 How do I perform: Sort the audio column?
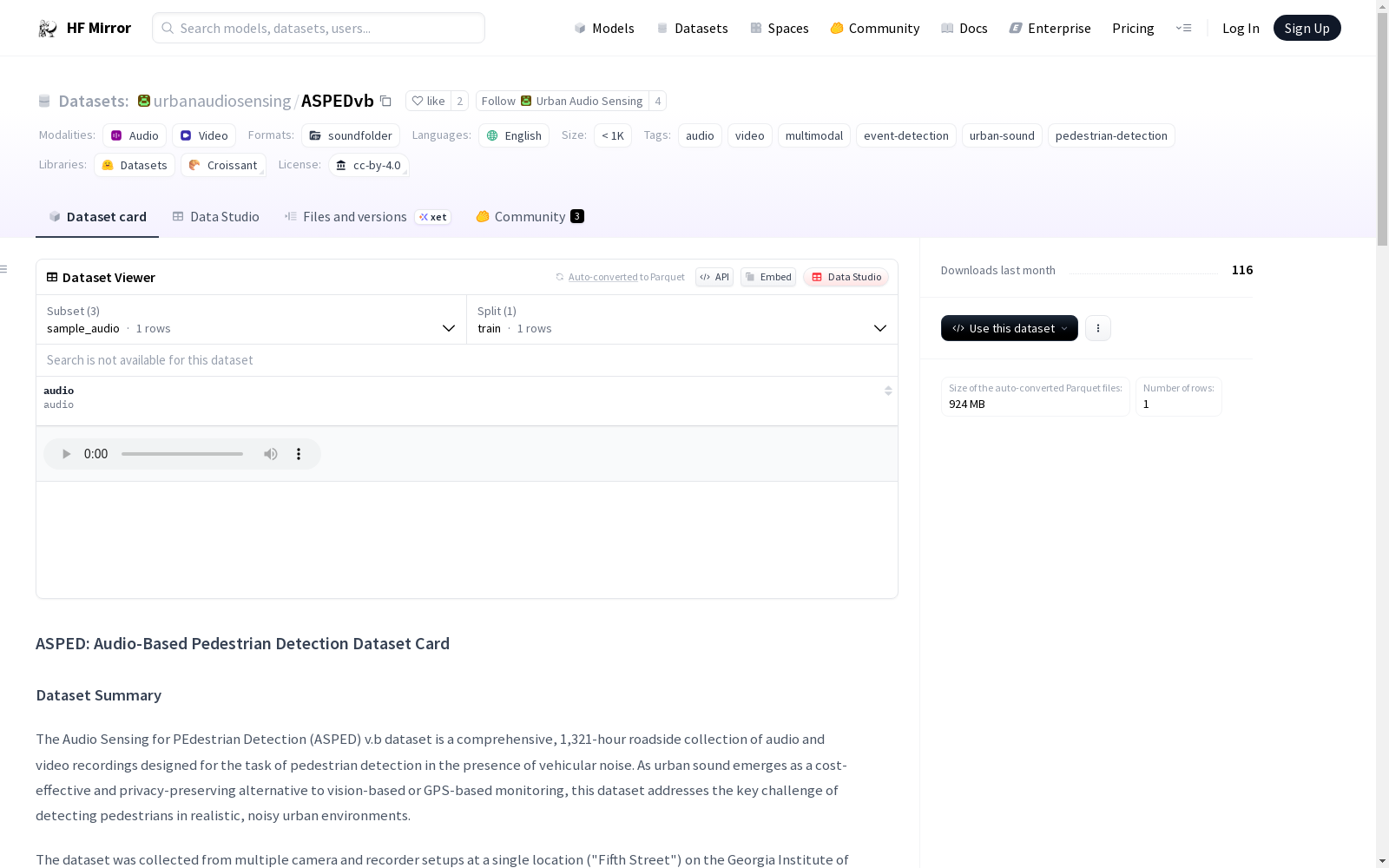pos(888,391)
